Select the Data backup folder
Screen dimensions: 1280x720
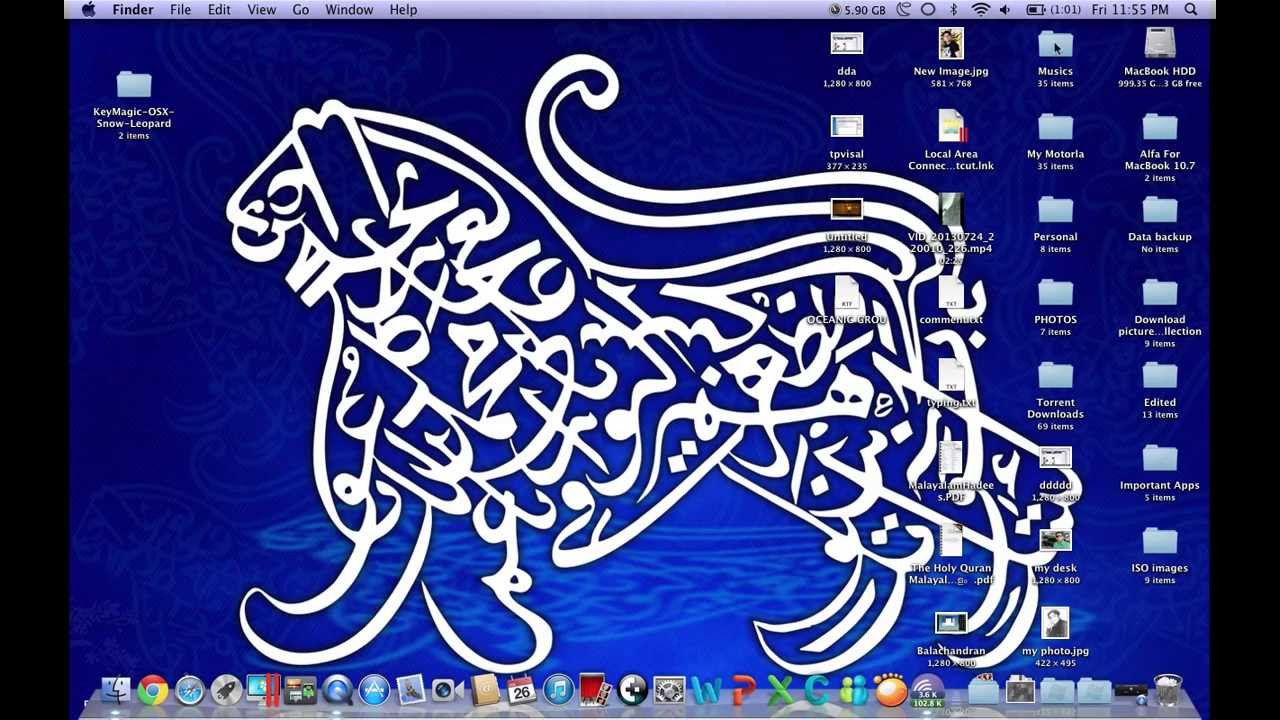click(1160, 211)
